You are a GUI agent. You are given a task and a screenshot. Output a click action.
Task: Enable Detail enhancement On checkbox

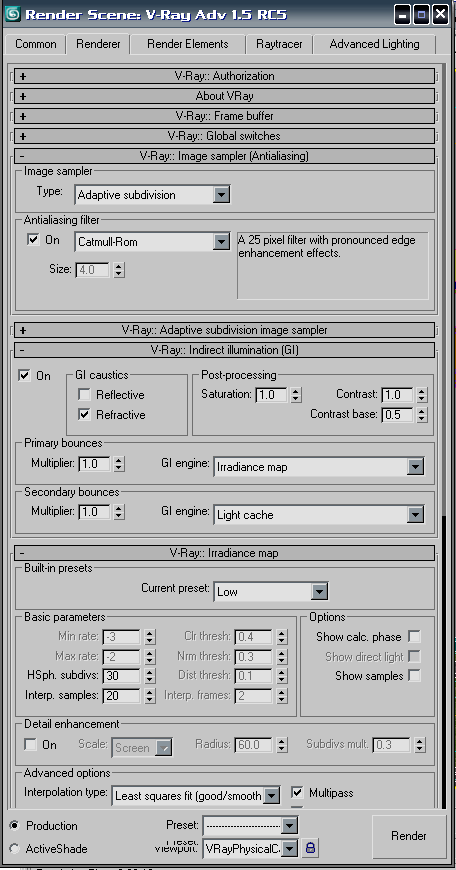(31, 745)
